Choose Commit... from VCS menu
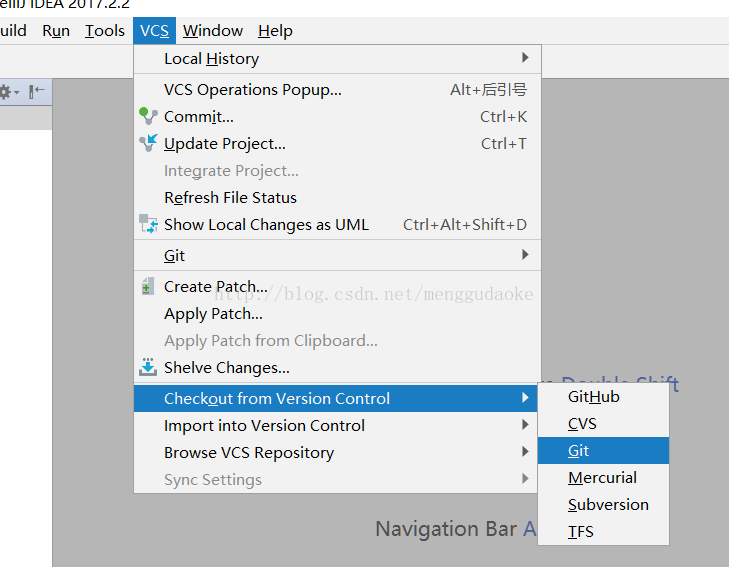 [x=338, y=116]
